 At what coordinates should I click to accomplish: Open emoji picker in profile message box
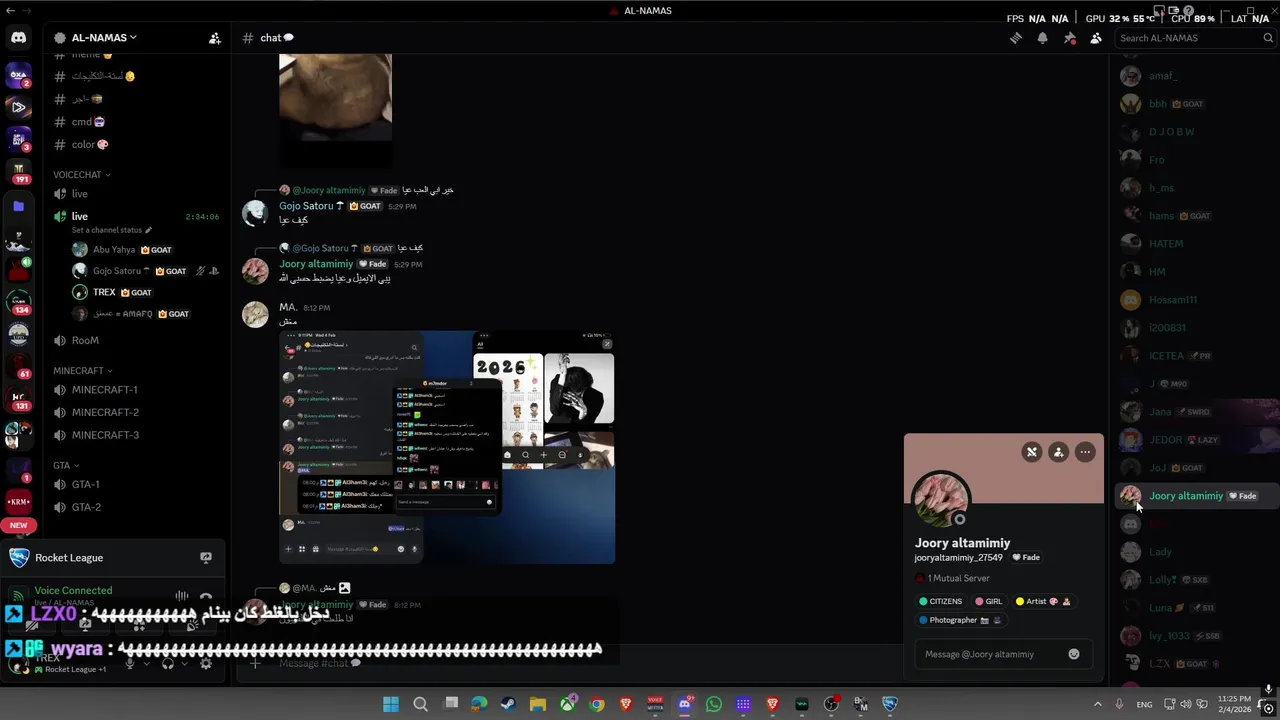tap(1074, 654)
